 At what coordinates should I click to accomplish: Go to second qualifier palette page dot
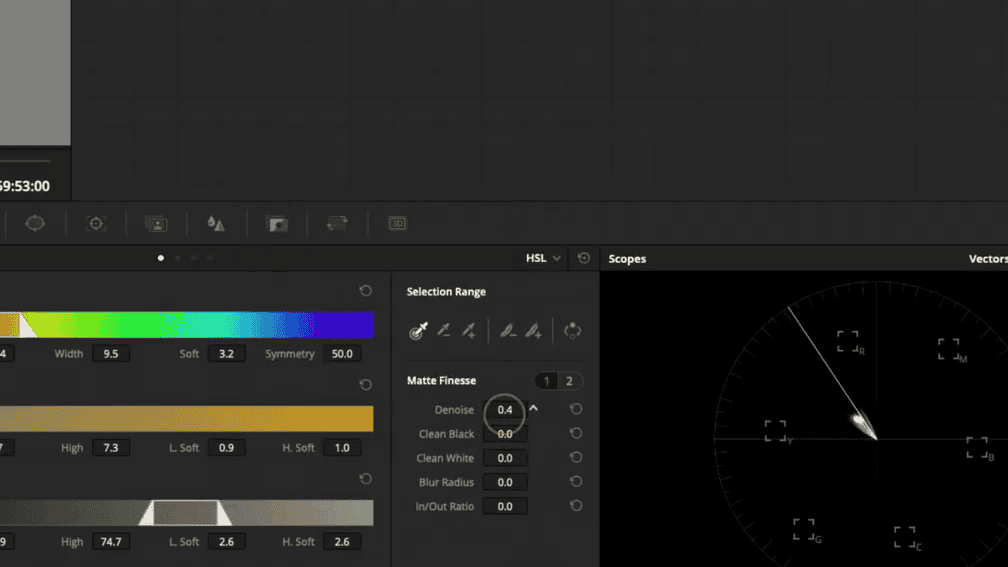[177, 258]
